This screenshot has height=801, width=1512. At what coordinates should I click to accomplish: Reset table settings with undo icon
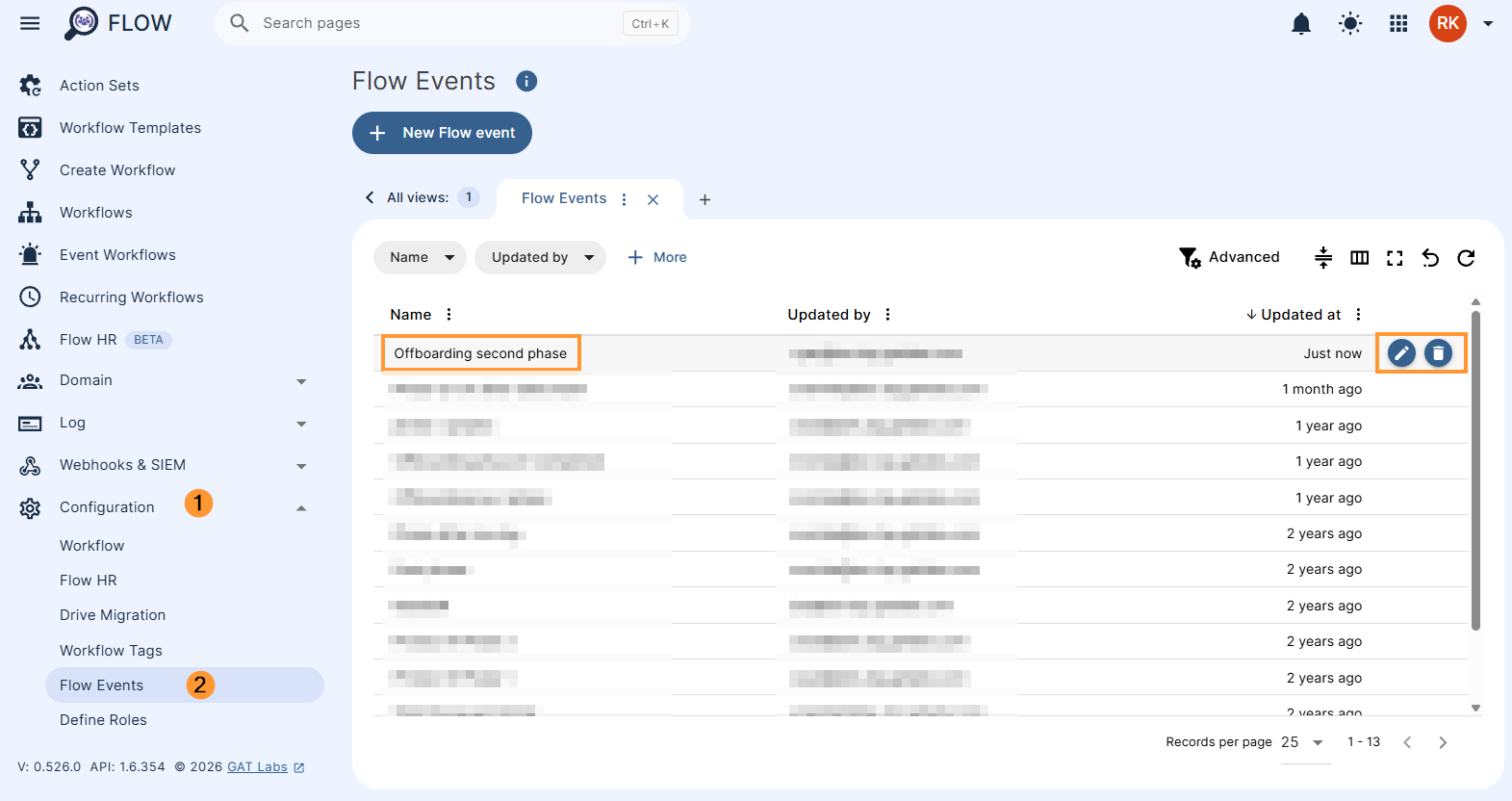(x=1430, y=257)
